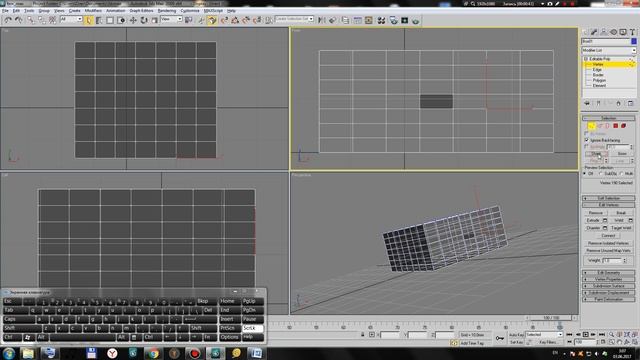Viewport: 640px width, 360px height.
Task: Click the Quick Render teapot icon
Action: [x=416, y=20]
